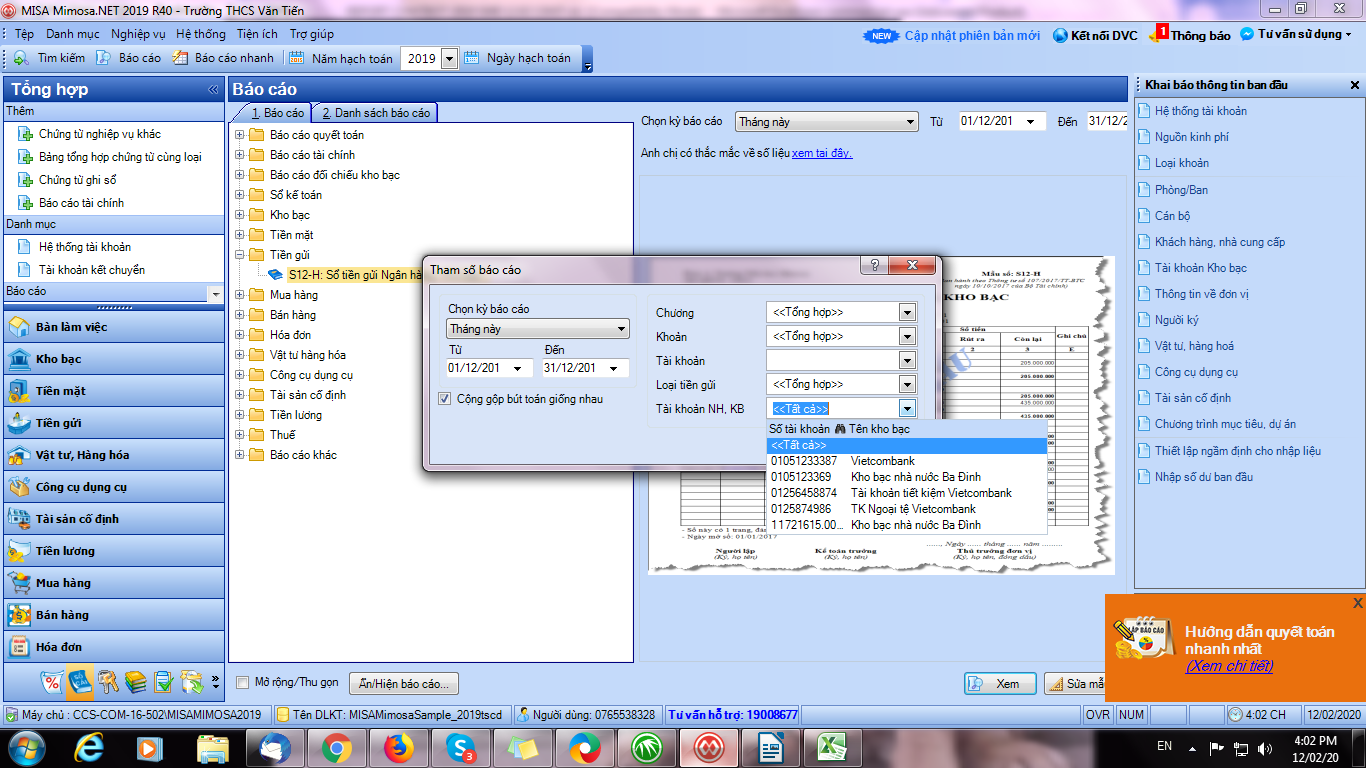The image size is (1366, 768).
Task: Open the Danh mục menu
Action: pyautogui.click(x=73, y=34)
